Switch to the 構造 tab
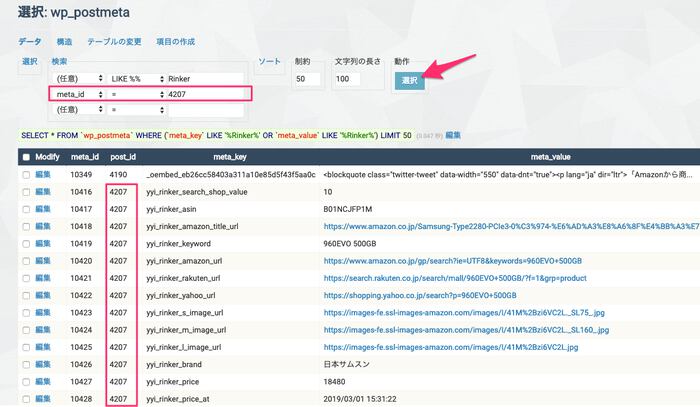Image resolution: width=700 pixels, height=407 pixels. click(x=64, y=42)
